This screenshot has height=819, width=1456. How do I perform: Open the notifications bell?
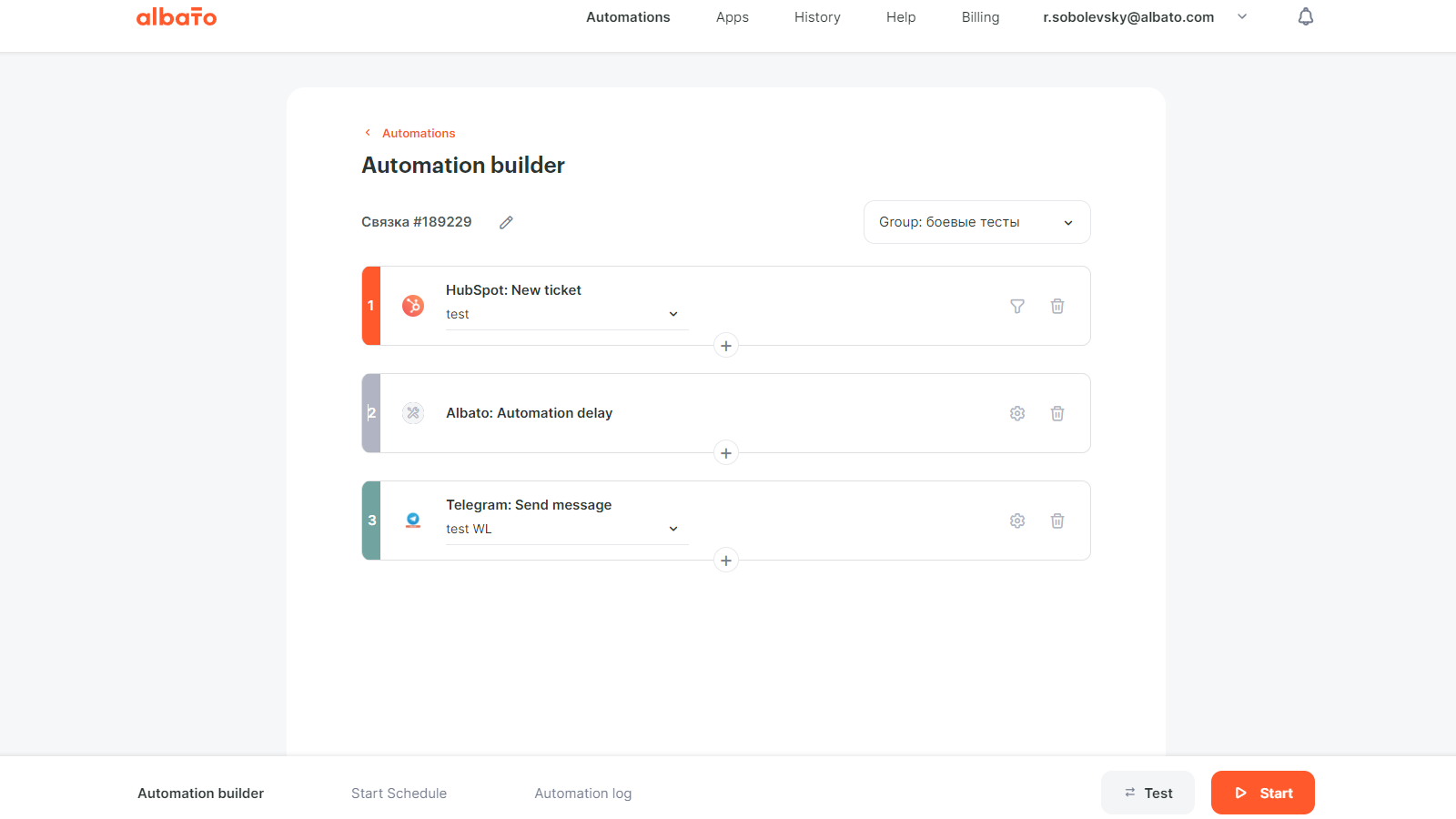pos(1305,17)
